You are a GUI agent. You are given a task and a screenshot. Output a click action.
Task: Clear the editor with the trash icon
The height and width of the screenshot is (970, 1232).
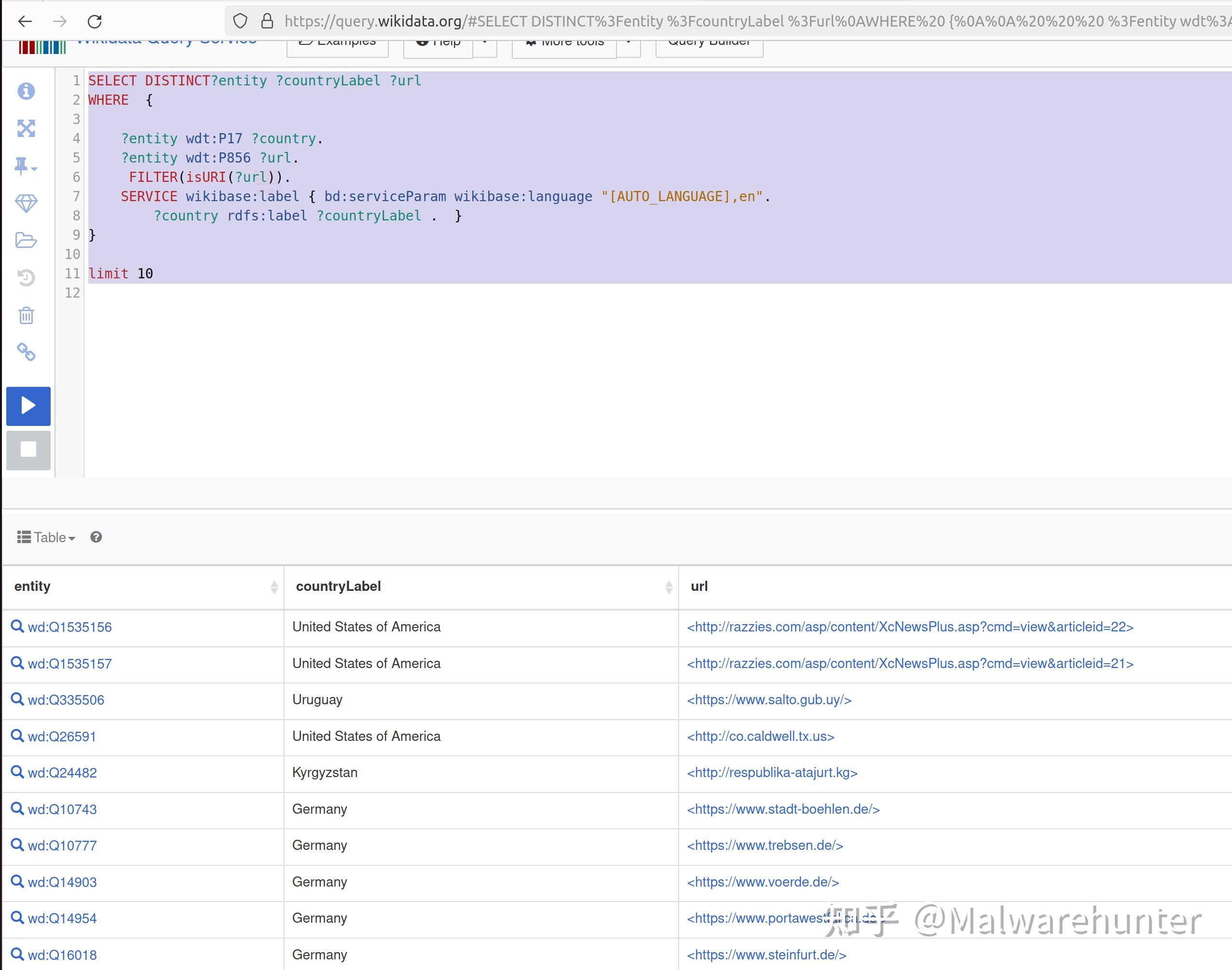coord(26,315)
